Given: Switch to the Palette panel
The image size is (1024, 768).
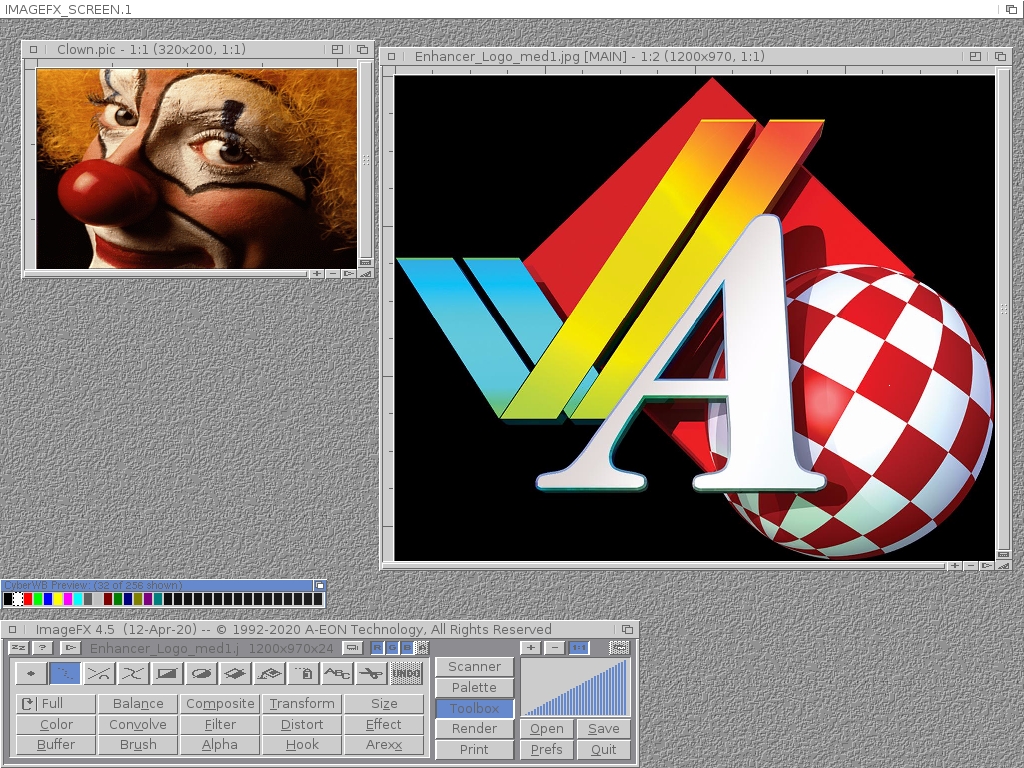Looking at the screenshot, I should click(474, 687).
